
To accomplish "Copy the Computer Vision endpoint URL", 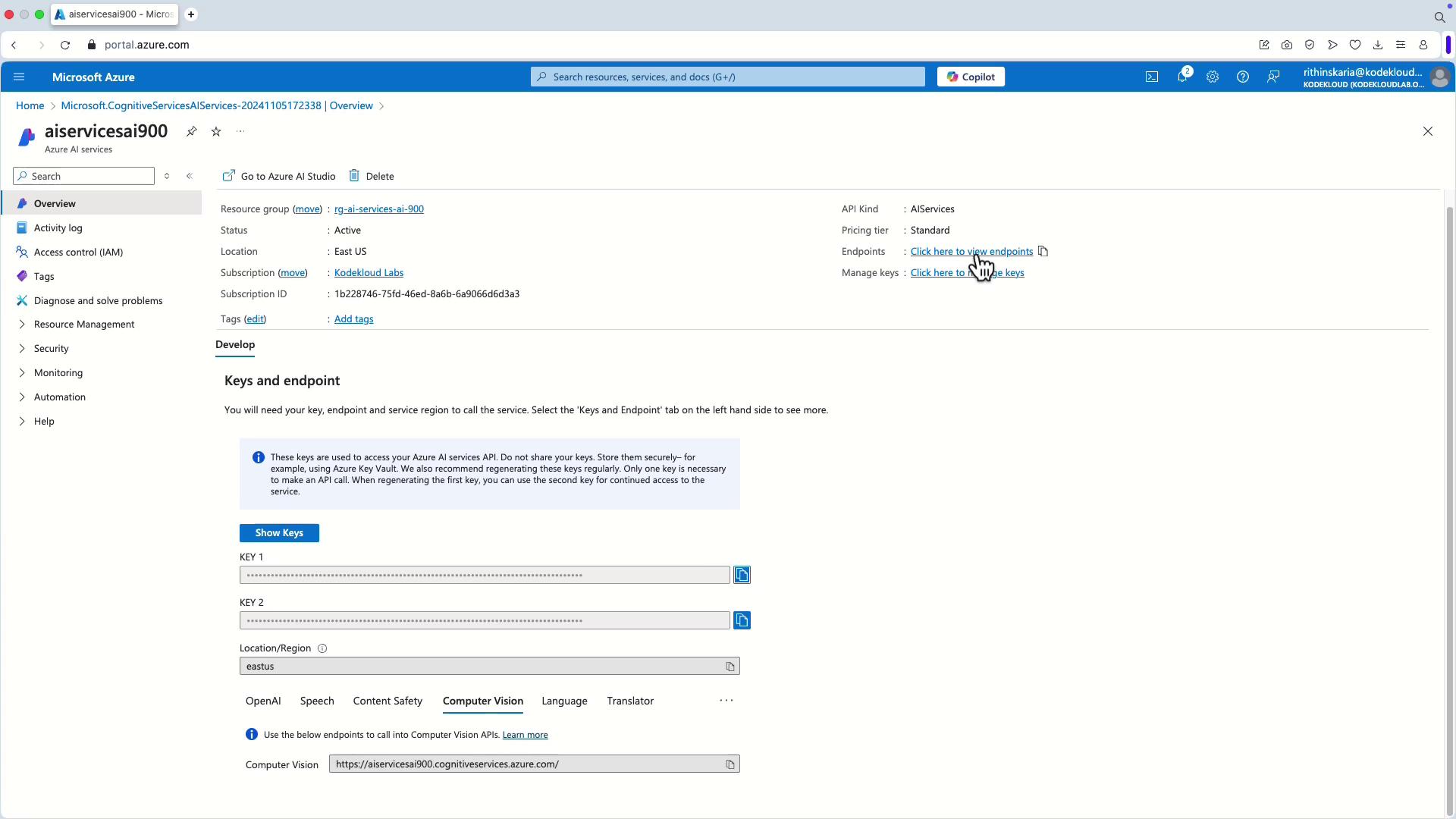I will pyautogui.click(x=730, y=764).
